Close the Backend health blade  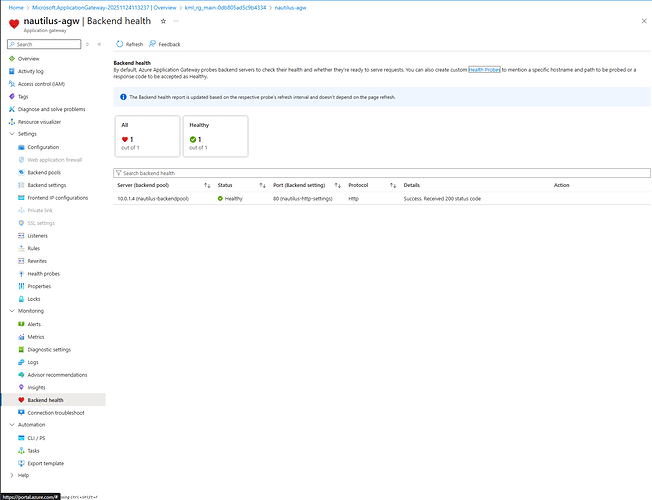tap(644, 21)
